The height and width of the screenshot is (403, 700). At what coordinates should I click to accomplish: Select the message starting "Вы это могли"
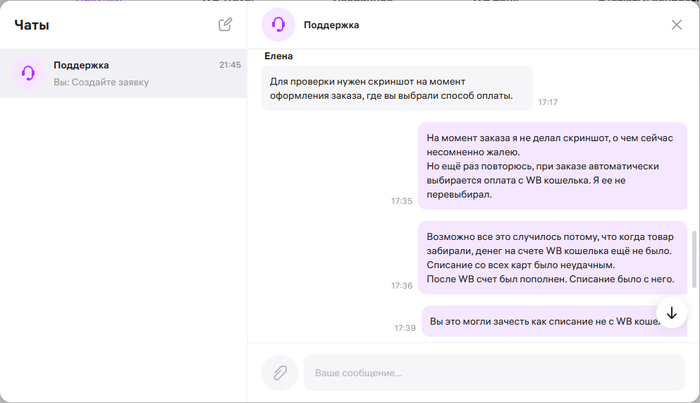[x=540, y=321]
